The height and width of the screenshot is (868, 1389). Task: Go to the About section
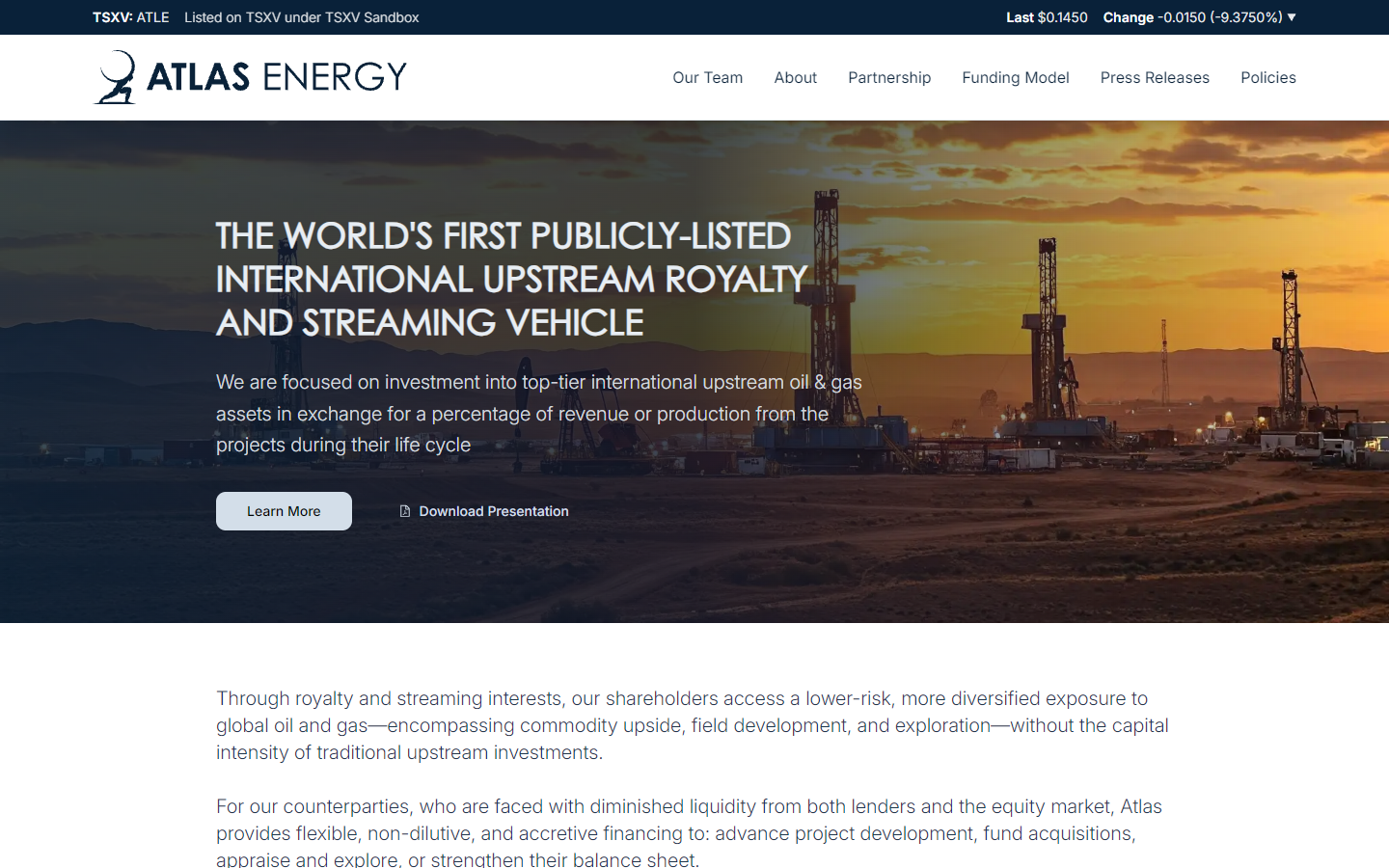795,77
